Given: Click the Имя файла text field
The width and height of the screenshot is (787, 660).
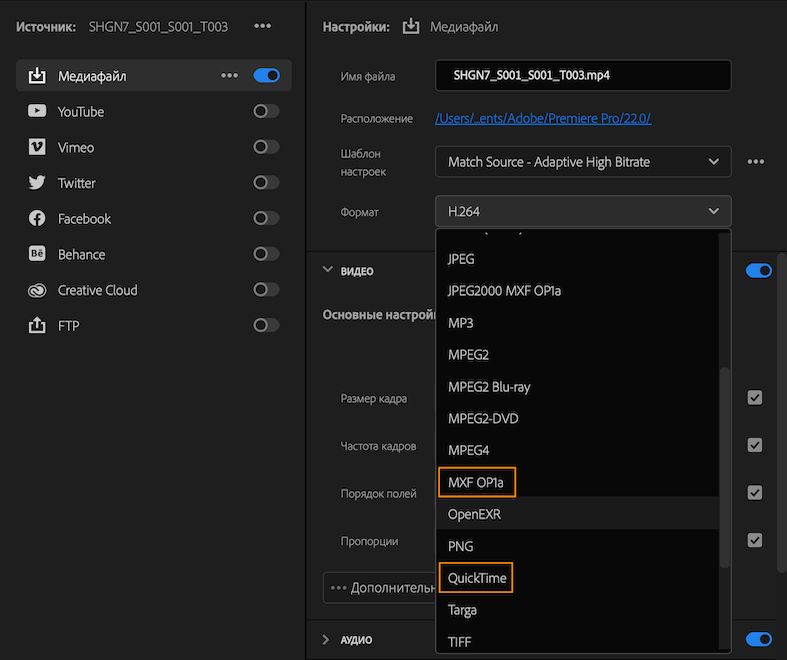Looking at the screenshot, I should pyautogui.click(x=583, y=75).
